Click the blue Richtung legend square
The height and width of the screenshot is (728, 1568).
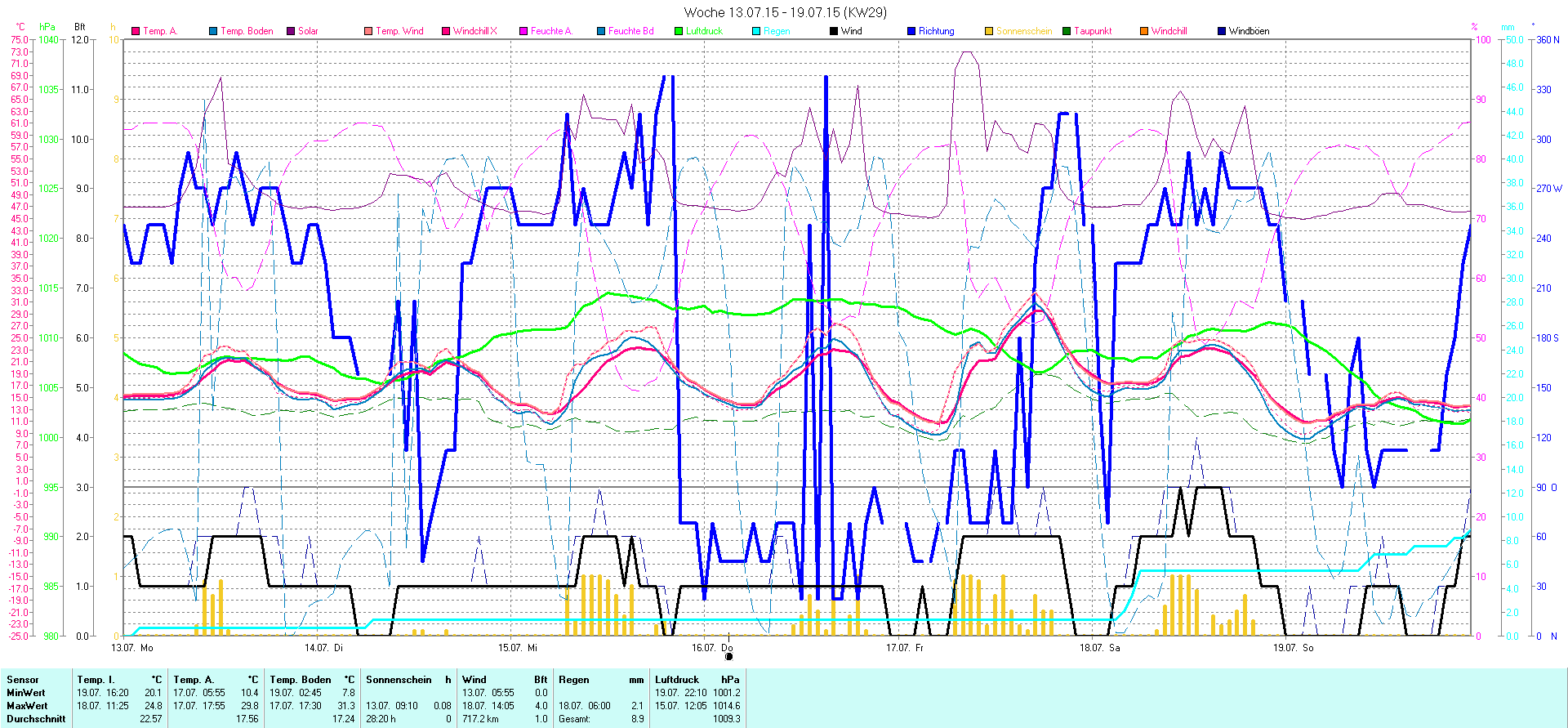911,31
